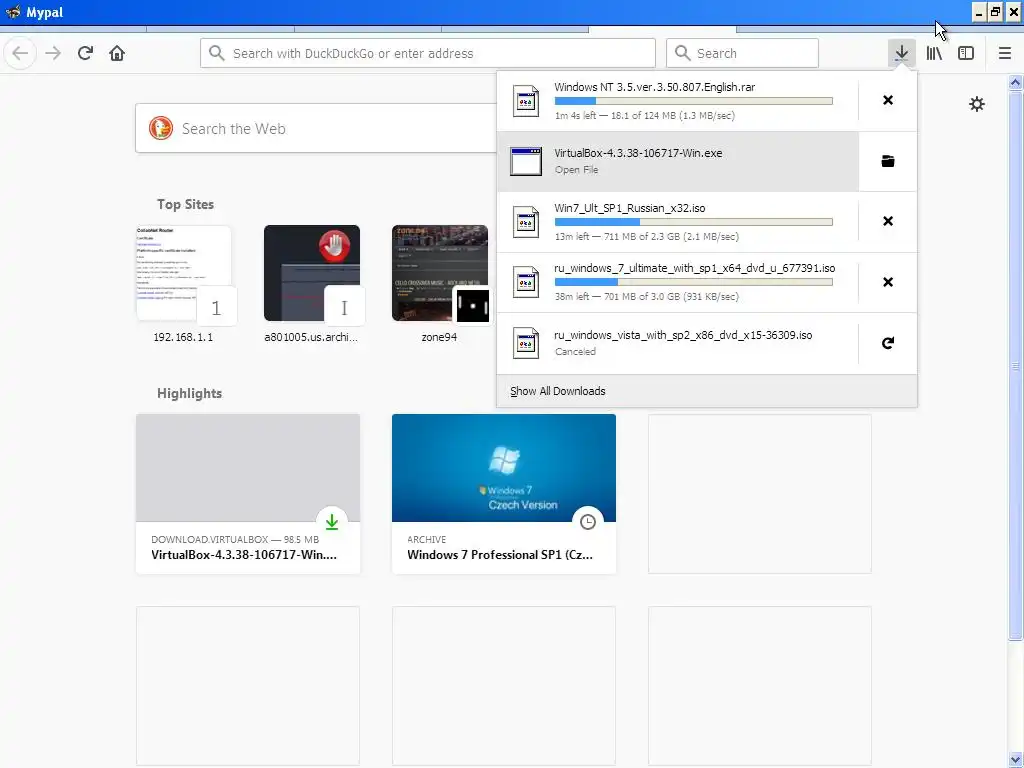Click the magnifier in the Search box
The image size is (1024, 768).
(x=682, y=53)
